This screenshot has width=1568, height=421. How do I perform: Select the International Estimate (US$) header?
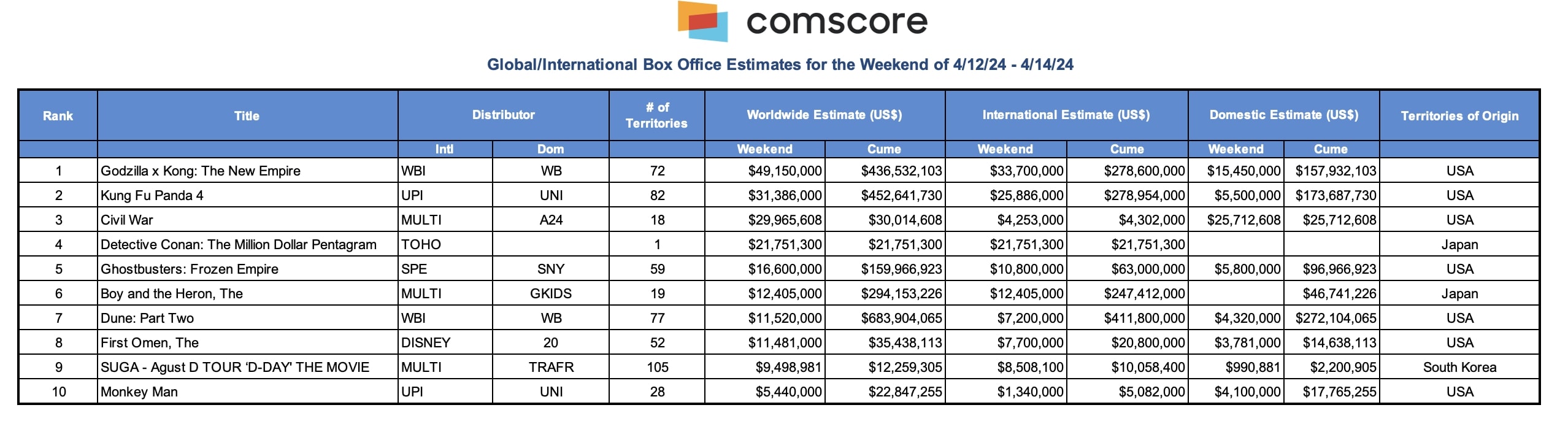1066,115
